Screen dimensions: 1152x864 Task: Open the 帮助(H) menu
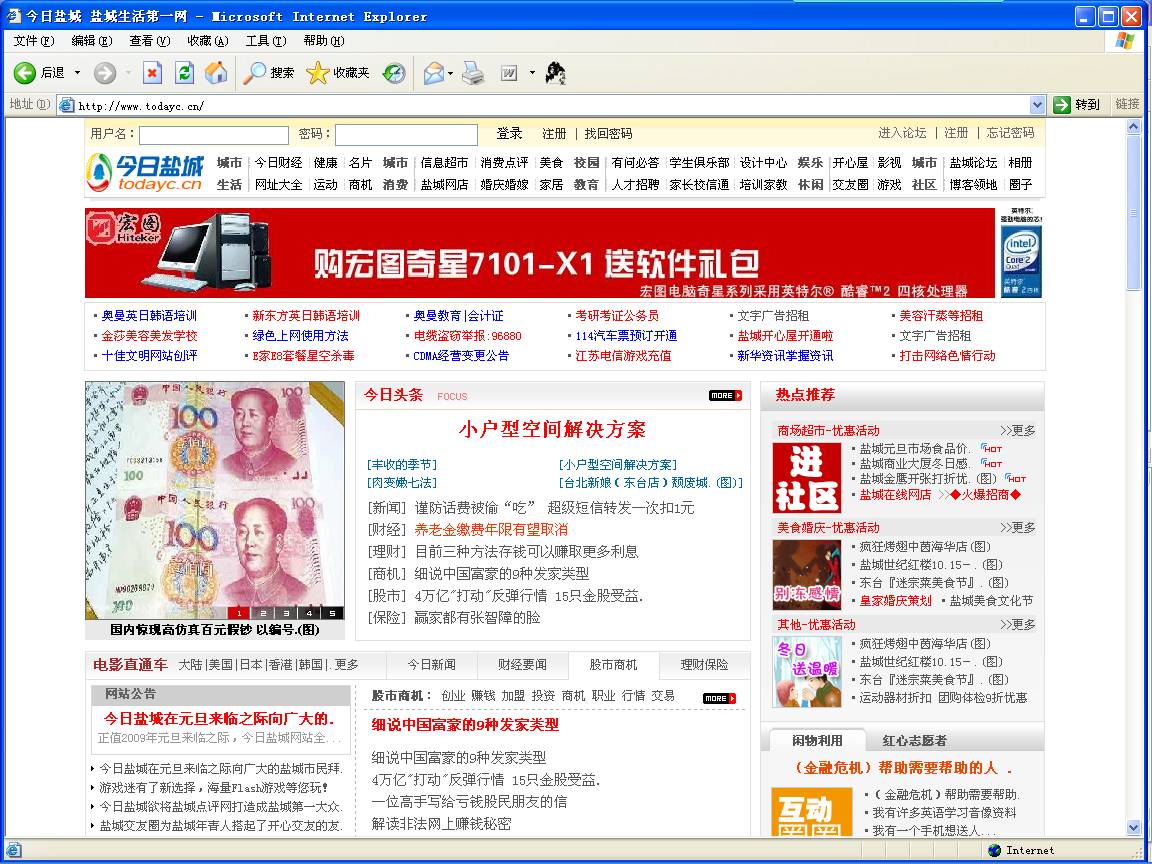324,40
